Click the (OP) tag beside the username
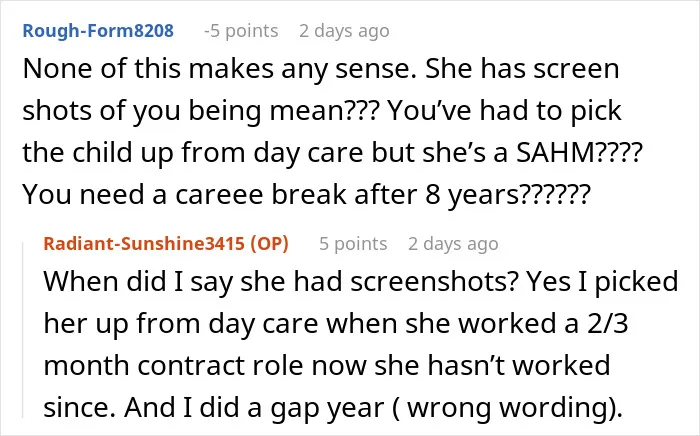Image resolution: width=700 pixels, height=436 pixels. (x=270, y=244)
